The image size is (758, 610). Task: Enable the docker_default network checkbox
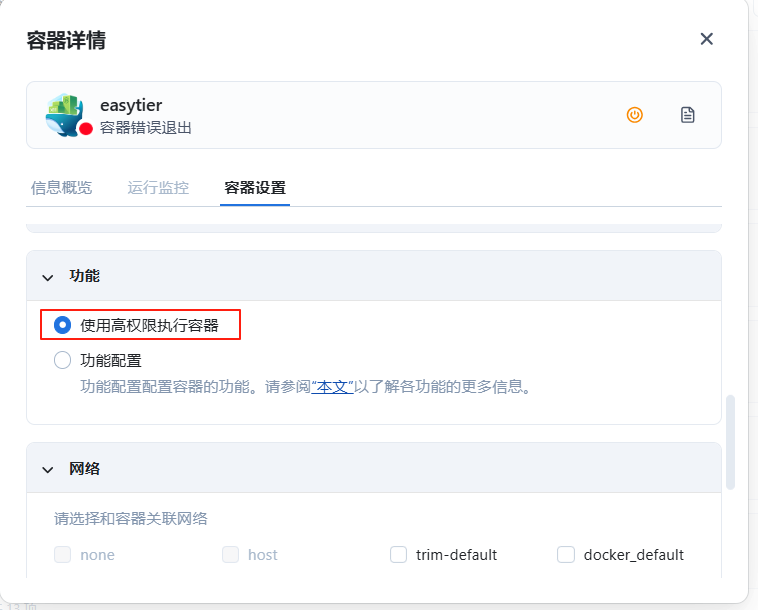pos(566,554)
